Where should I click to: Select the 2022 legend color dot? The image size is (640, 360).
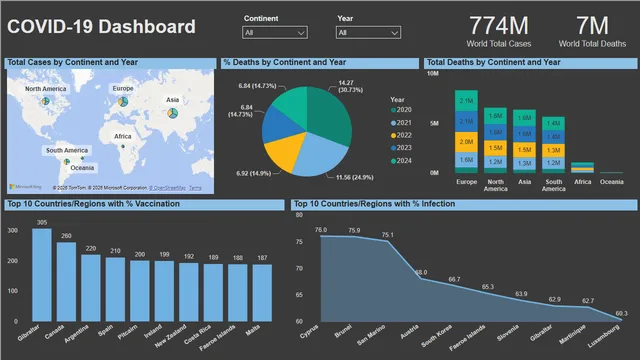[393, 136]
